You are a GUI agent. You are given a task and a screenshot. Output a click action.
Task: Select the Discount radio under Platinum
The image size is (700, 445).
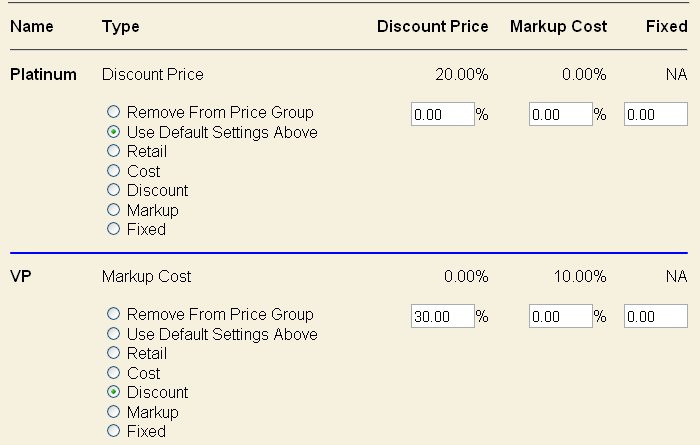[114, 190]
